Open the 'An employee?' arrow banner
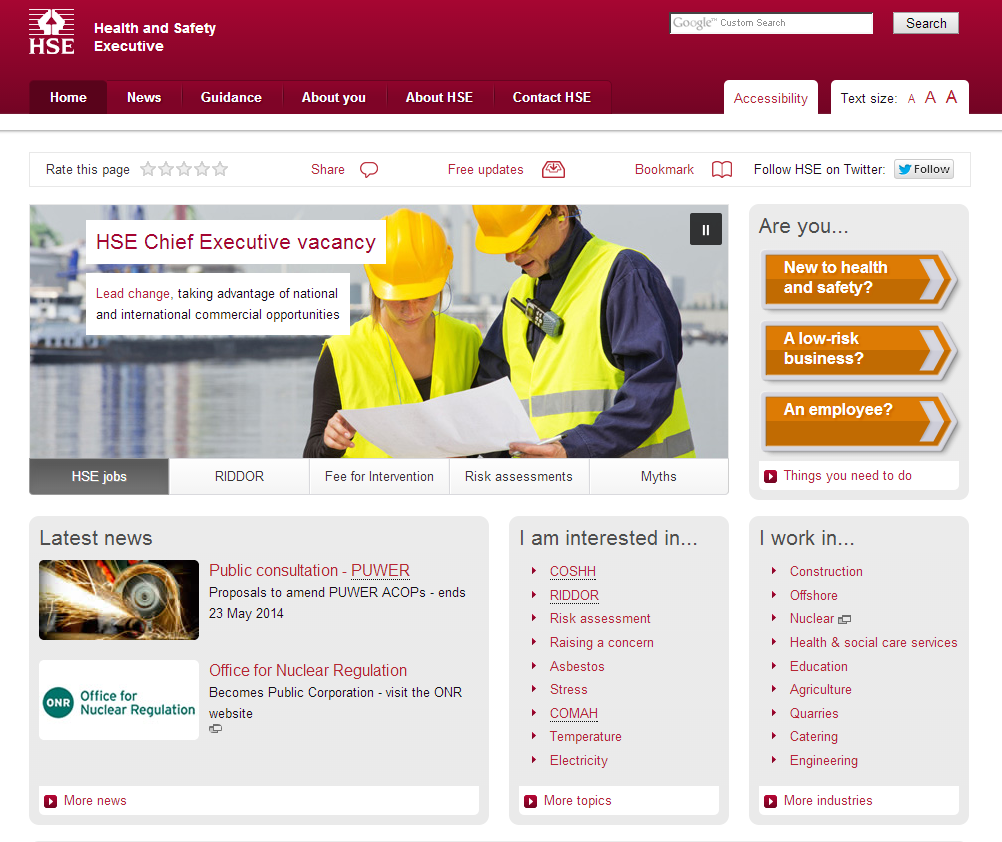This screenshot has width=1002, height=842. (x=858, y=421)
